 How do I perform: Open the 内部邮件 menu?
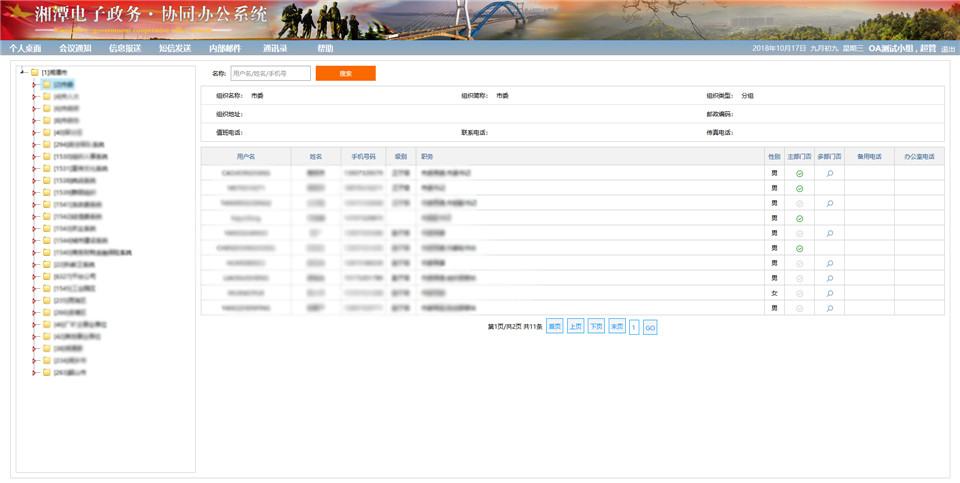click(225, 48)
